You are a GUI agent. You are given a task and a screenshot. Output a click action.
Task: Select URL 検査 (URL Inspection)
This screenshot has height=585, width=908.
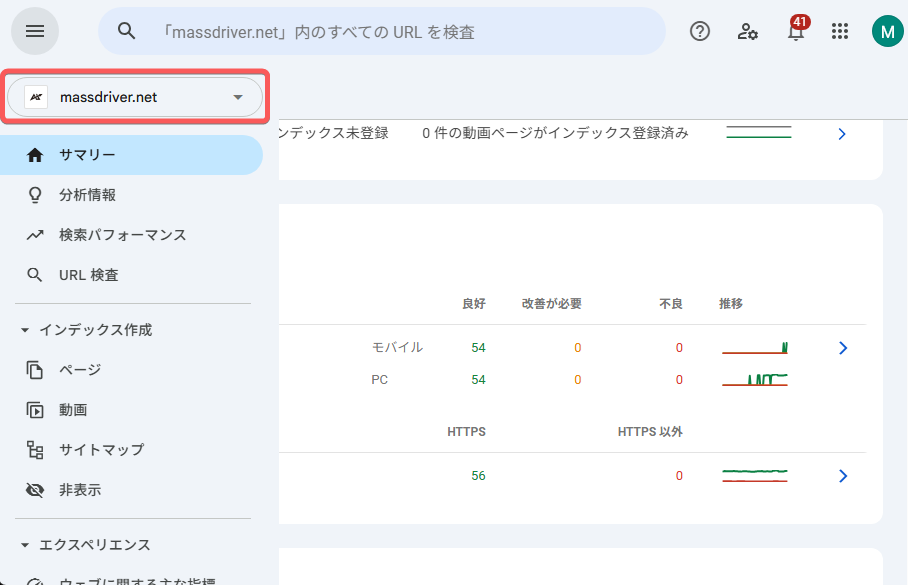click(x=90, y=274)
